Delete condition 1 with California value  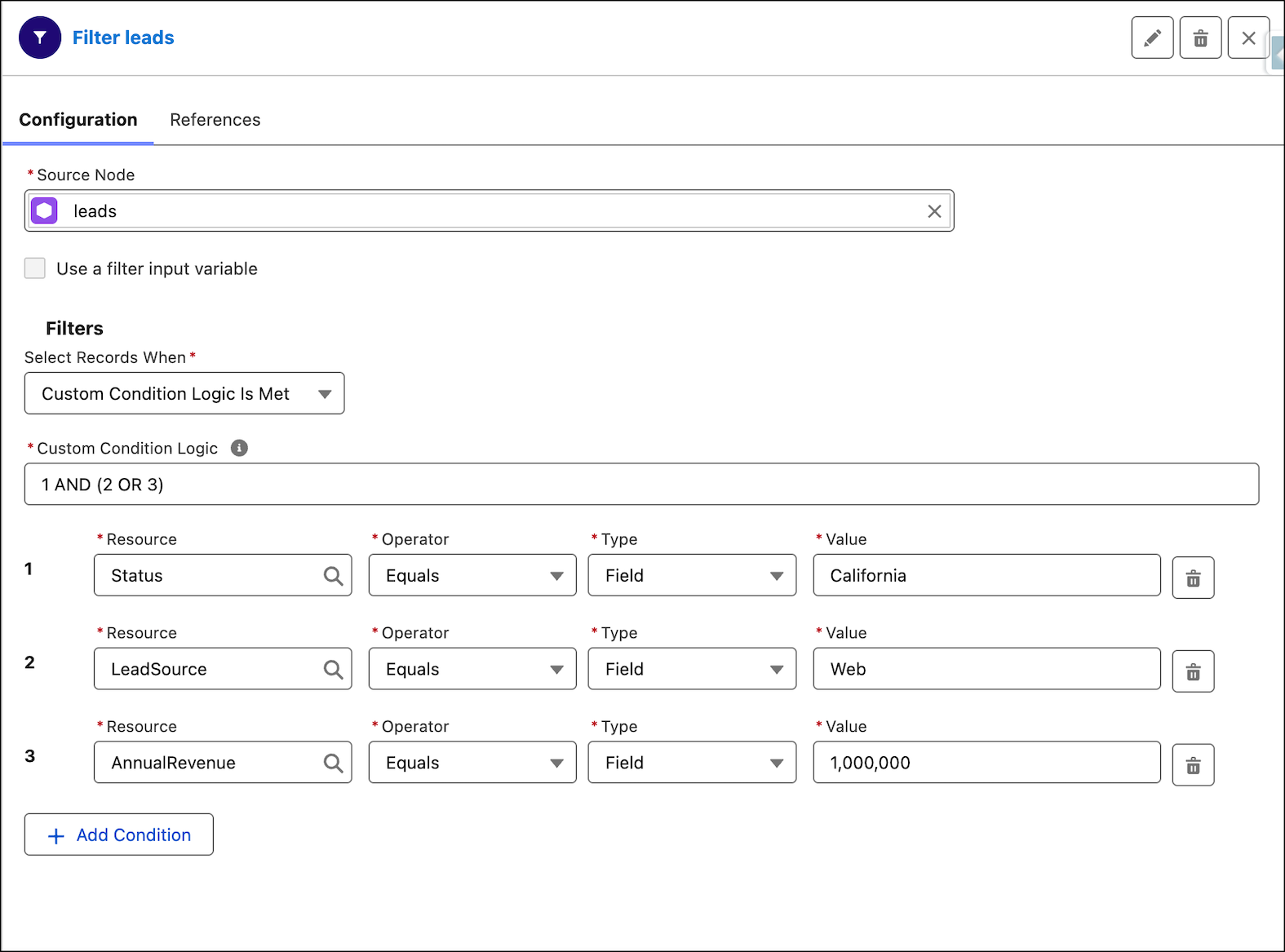click(1193, 578)
